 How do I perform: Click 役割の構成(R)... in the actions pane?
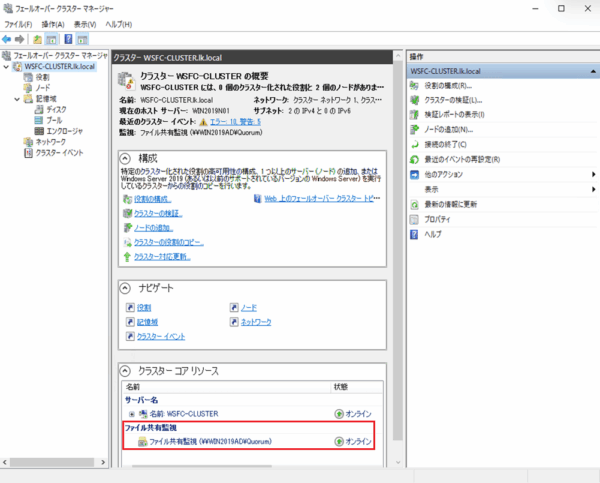[448, 86]
